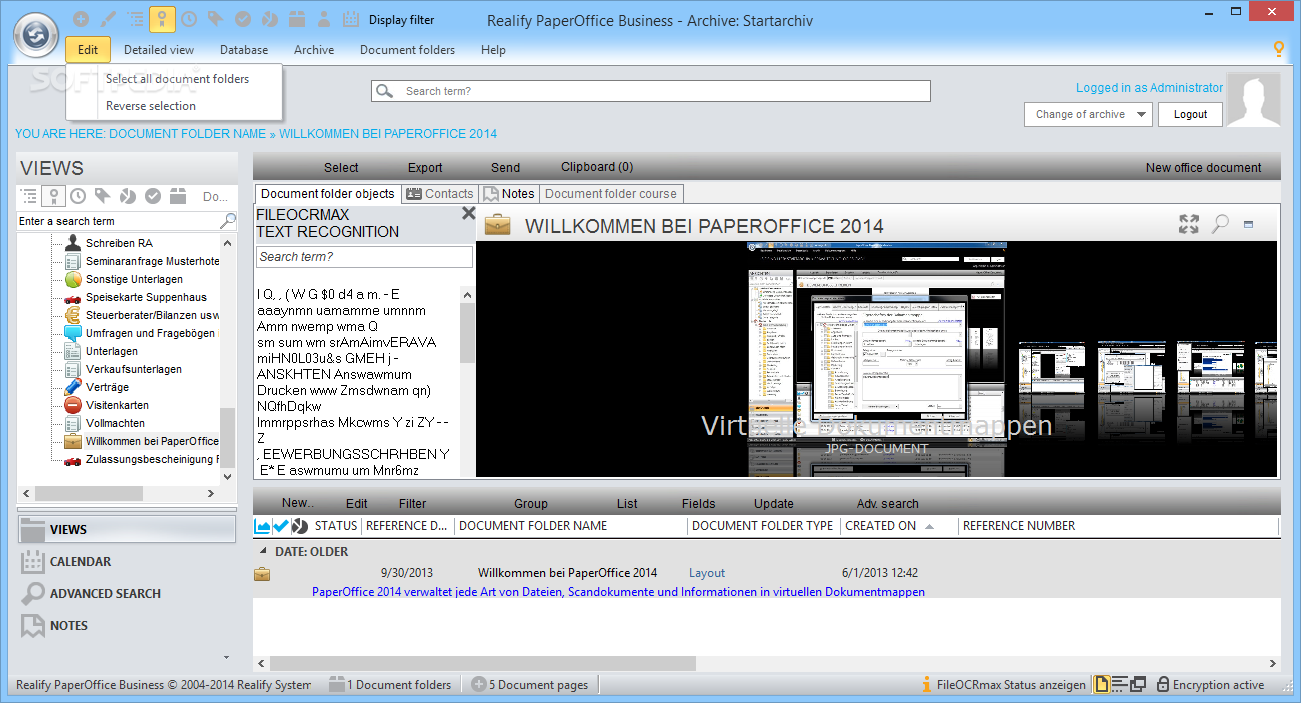
Task: Click the fullscreen expand icon in preview header
Action: [x=1189, y=224]
